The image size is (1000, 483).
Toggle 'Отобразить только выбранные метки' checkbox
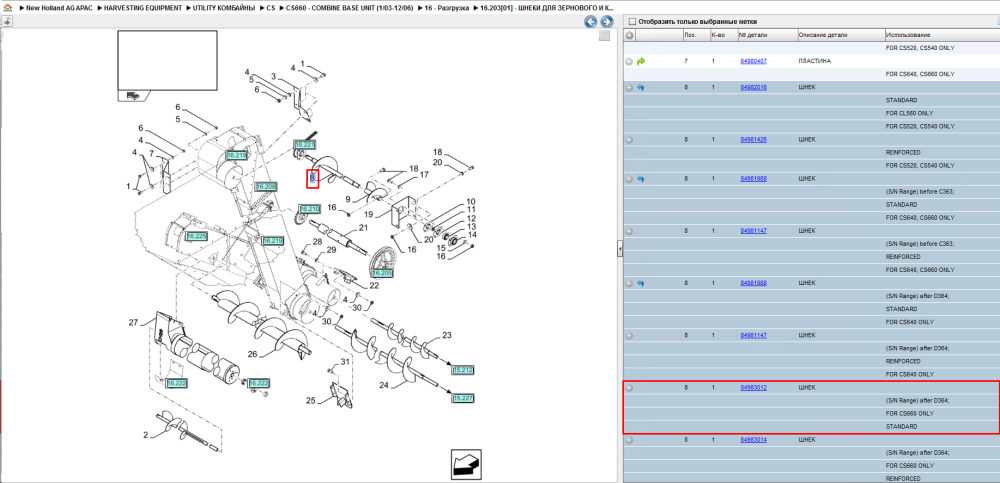click(x=632, y=22)
